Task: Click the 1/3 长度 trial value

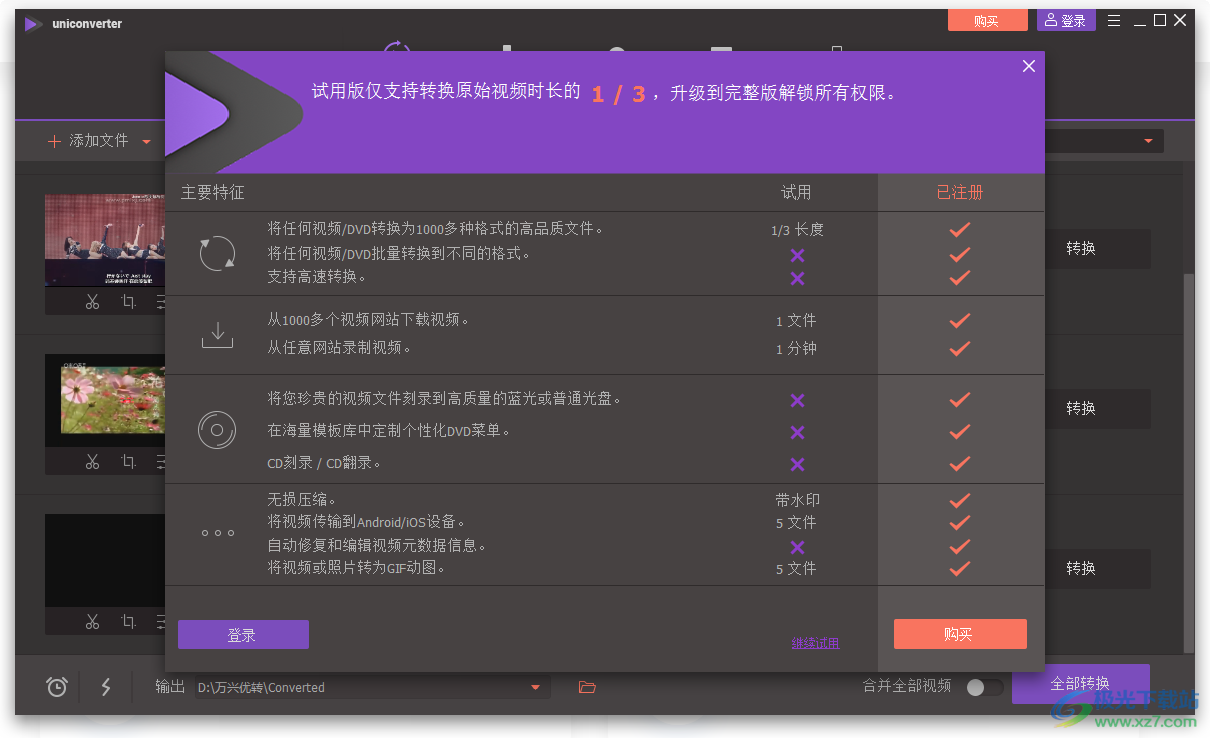Action: [x=797, y=230]
